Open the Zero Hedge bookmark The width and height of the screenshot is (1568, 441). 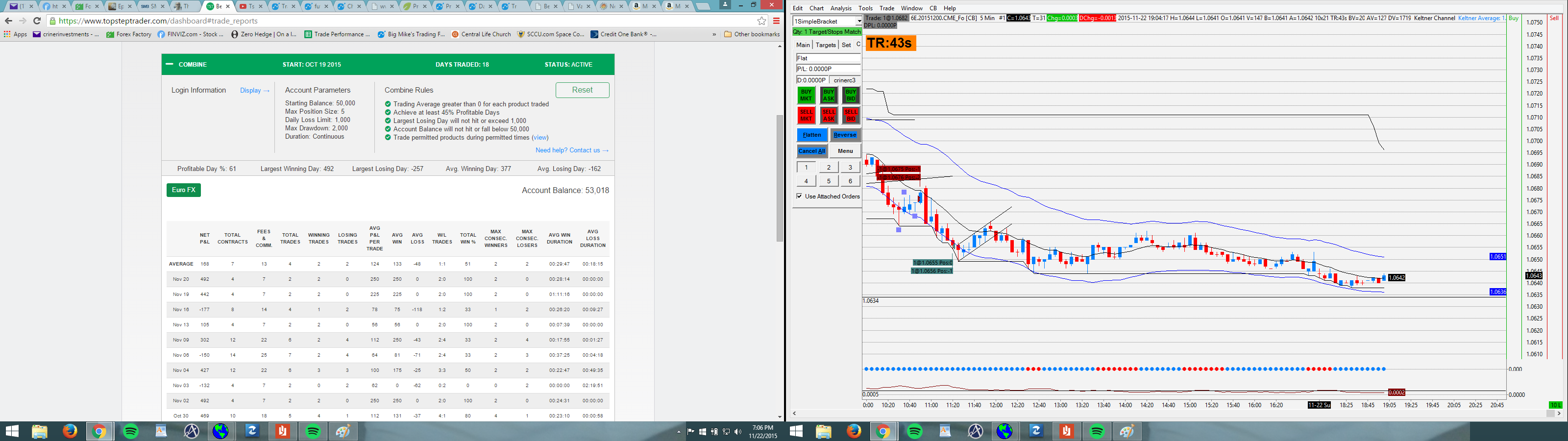coord(264,34)
